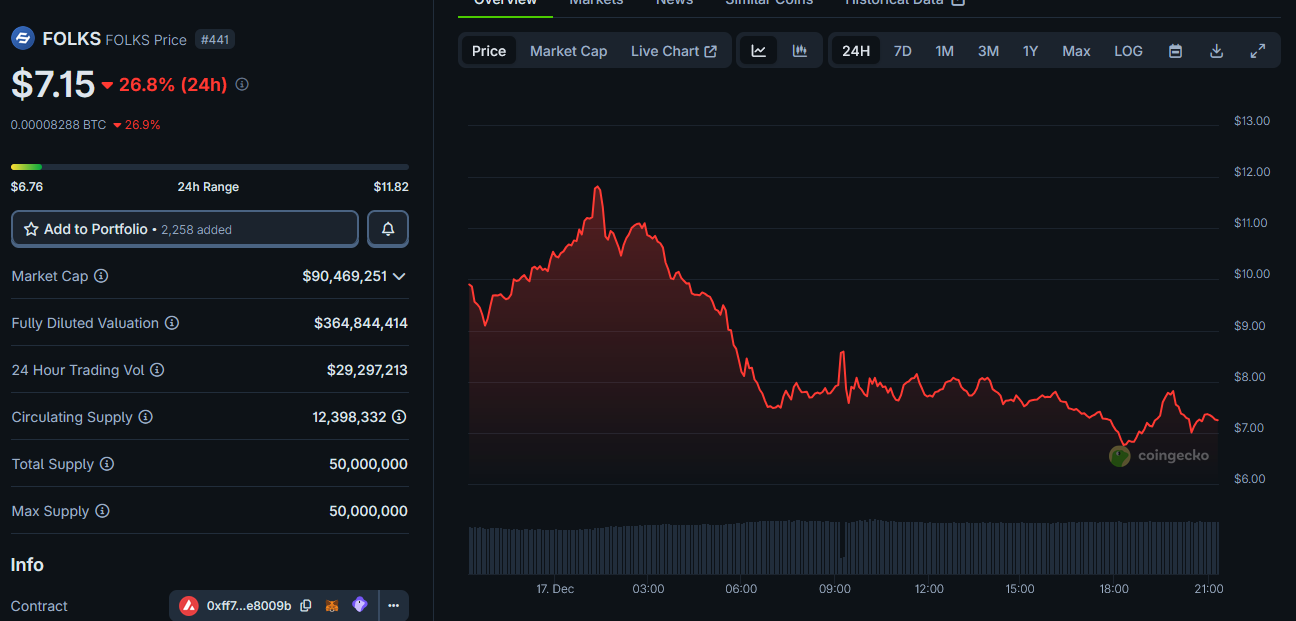Click the $90,469,251 market cap value
Image resolution: width=1296 pixels, height=621 pixels.
344,276
